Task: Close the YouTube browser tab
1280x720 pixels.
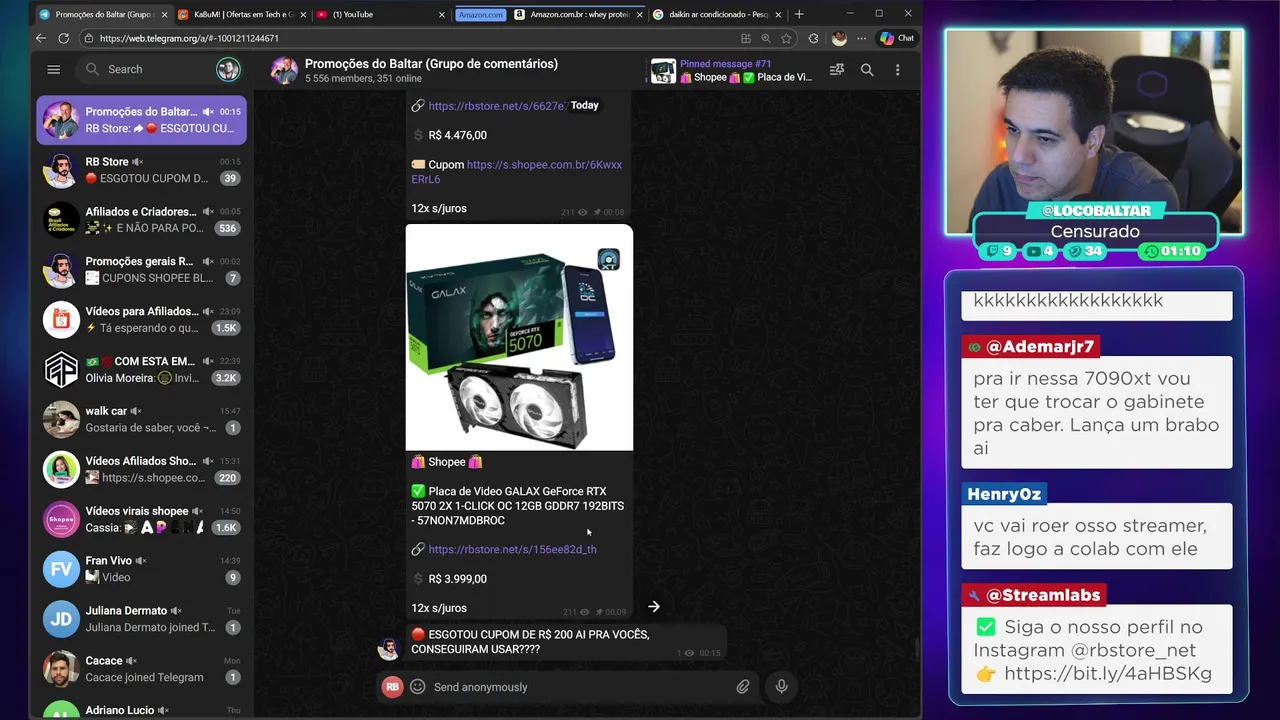Action: 442,15
